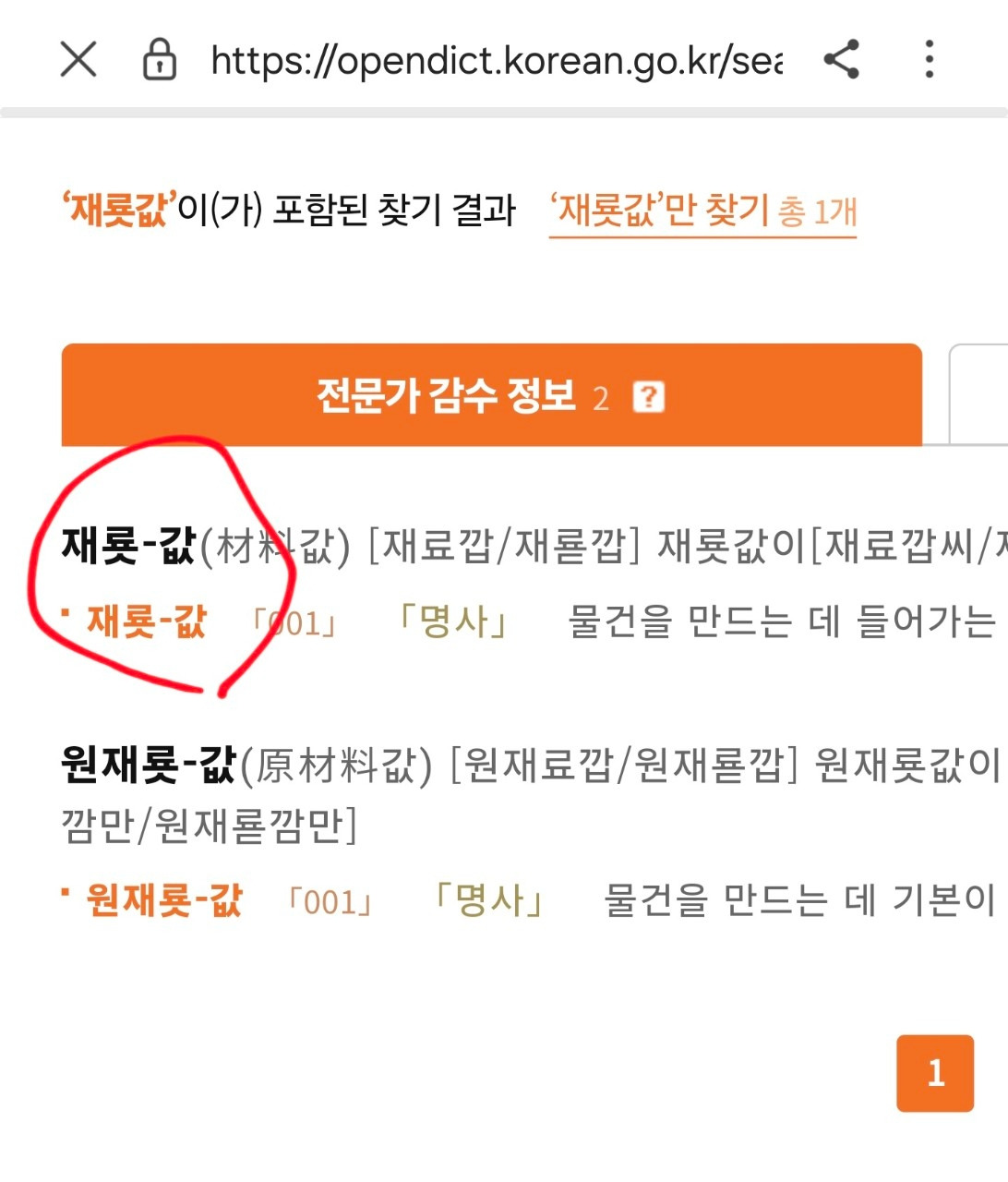This screenshot has width=1008, height=1182.
Task: Click 「명사」 label of 원재룟-값 entry
Action: 487,900
